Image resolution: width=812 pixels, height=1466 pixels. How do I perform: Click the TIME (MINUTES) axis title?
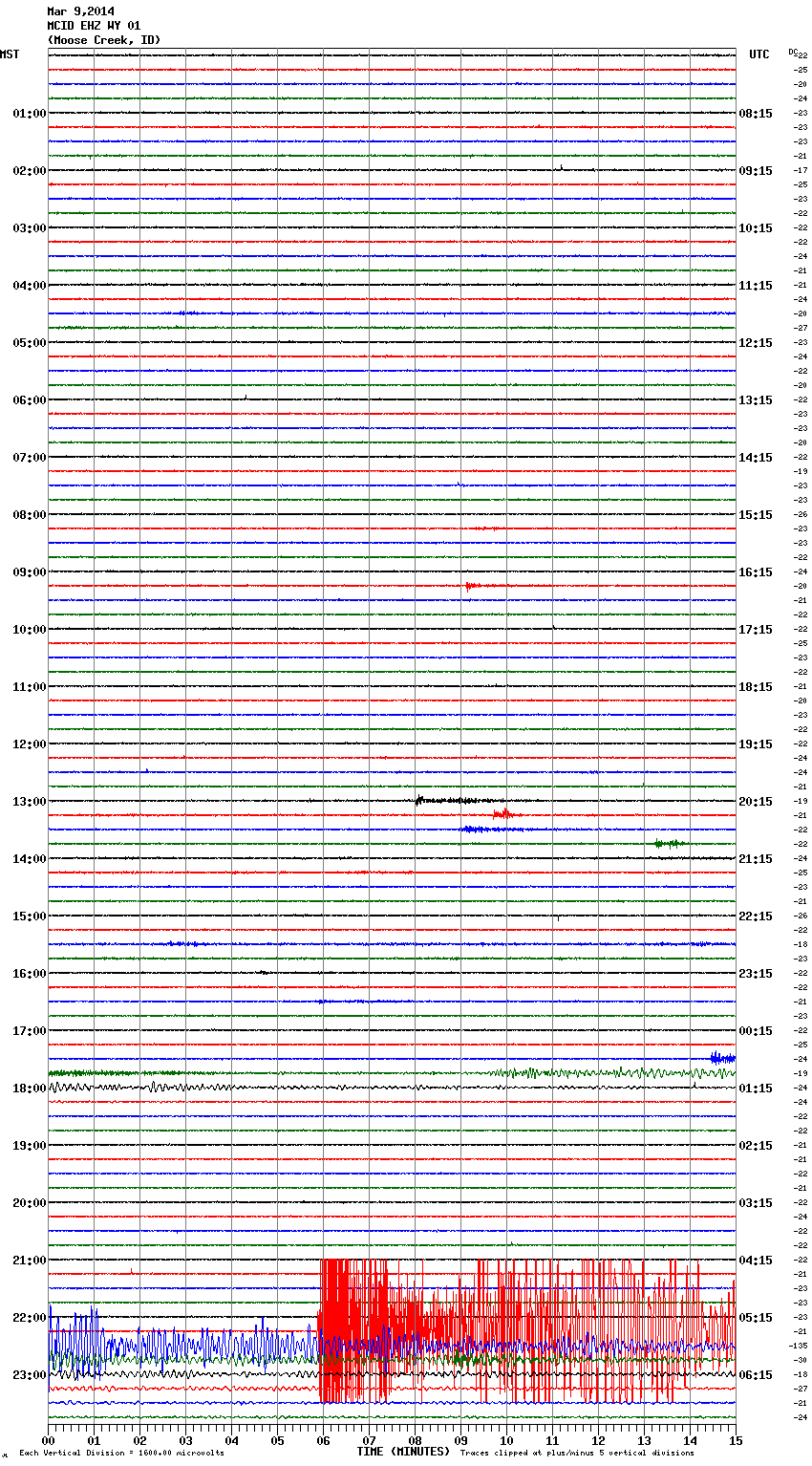coord(403,1452)
